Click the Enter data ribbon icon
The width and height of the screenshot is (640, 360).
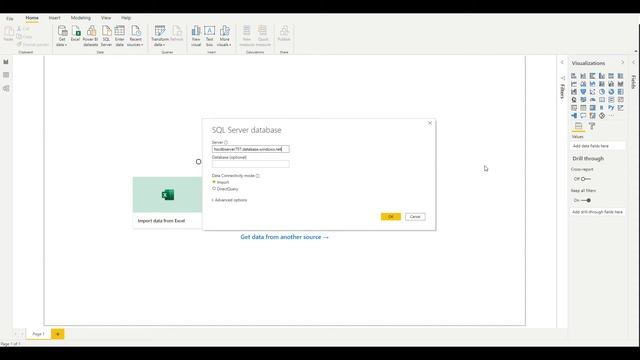click(120, 36)
